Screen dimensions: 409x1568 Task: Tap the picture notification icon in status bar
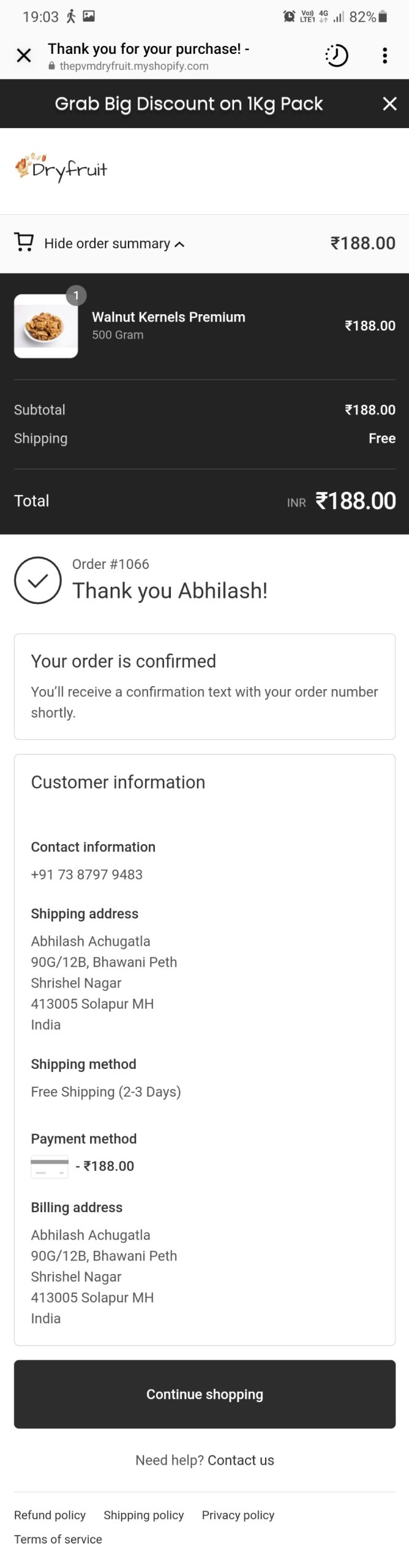89,16
